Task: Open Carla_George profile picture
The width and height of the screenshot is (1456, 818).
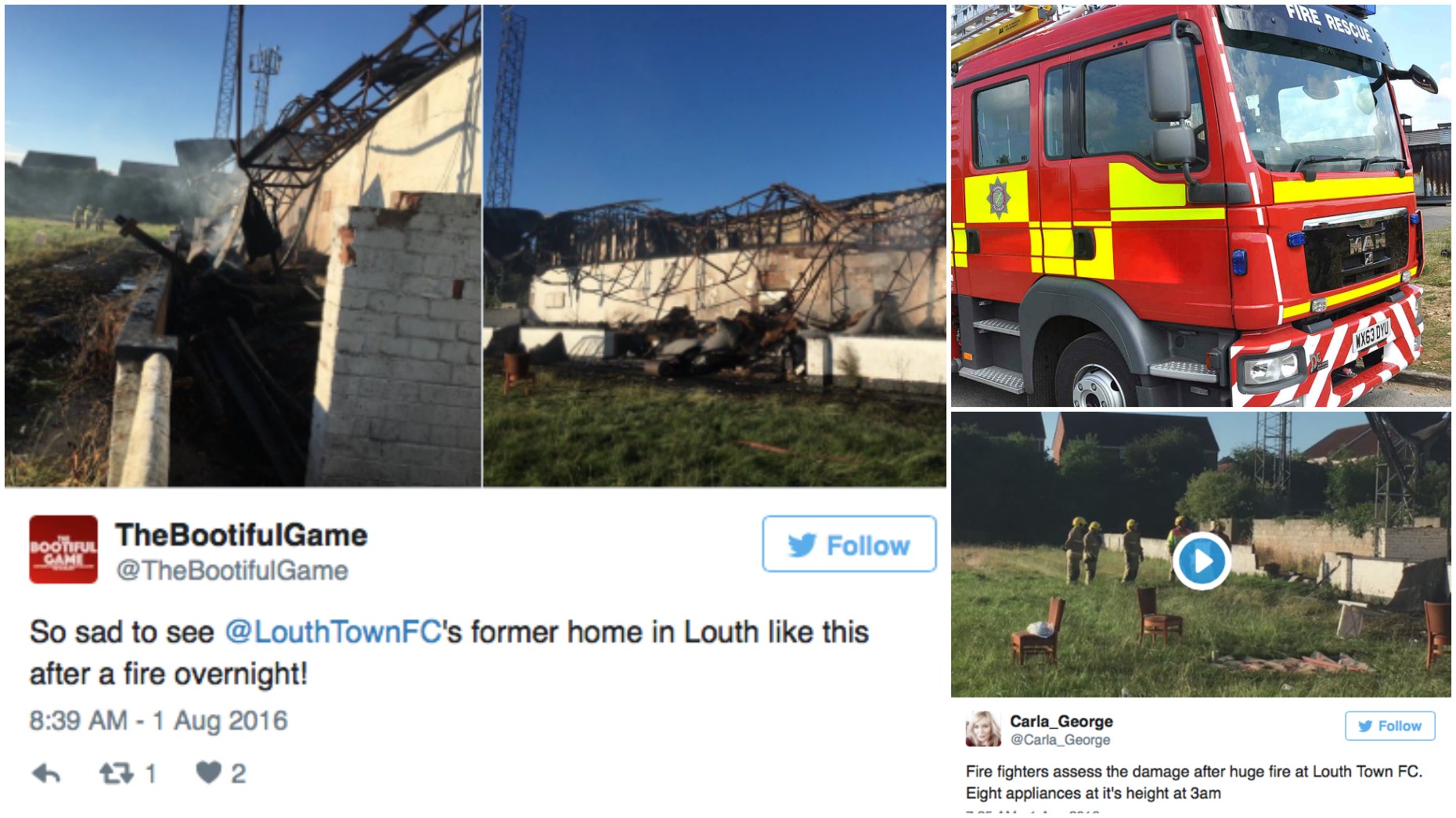Action: [x=982, y=729]
